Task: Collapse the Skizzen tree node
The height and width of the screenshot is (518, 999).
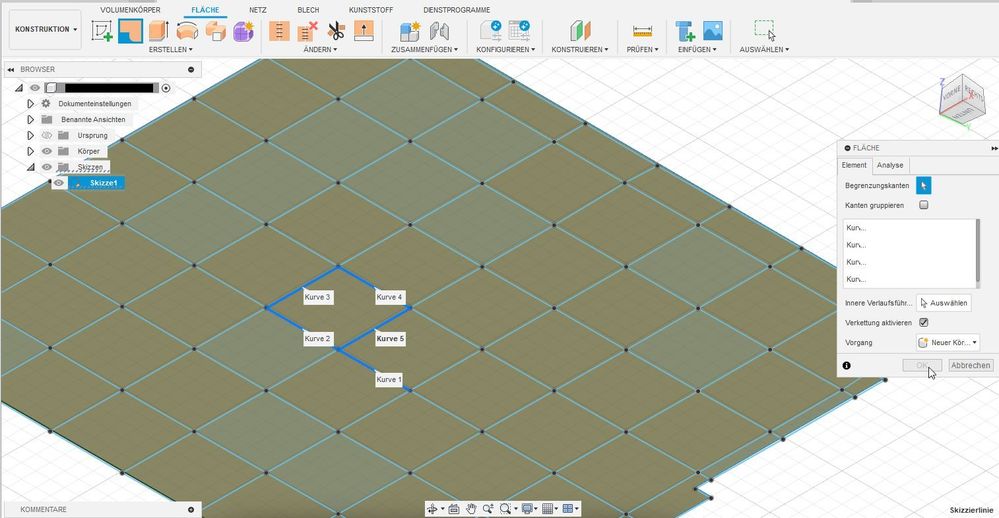Action: 30,167
